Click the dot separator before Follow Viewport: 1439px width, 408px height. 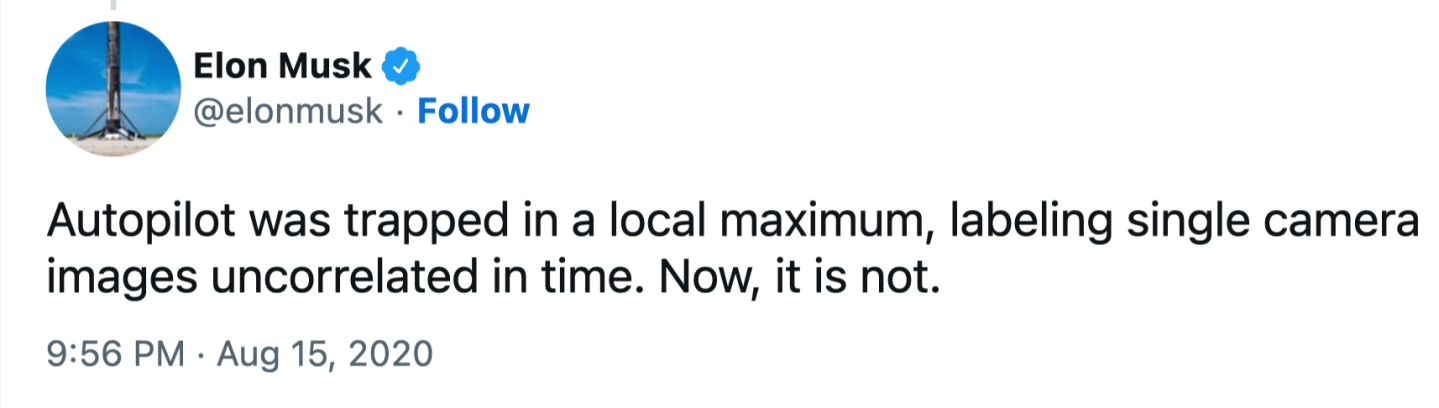point(400,111)
